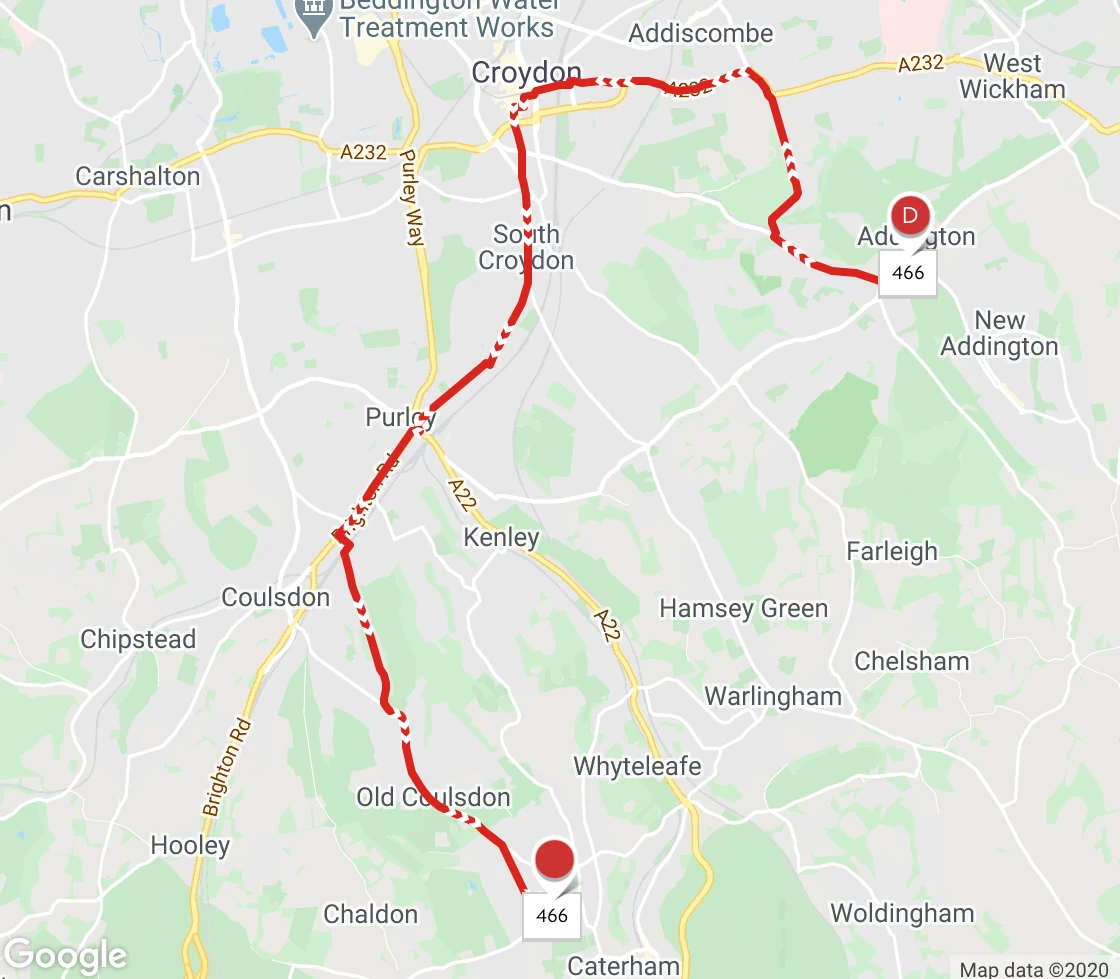
Task: Select the Kenley place label
Action: [x=501, y=537]
